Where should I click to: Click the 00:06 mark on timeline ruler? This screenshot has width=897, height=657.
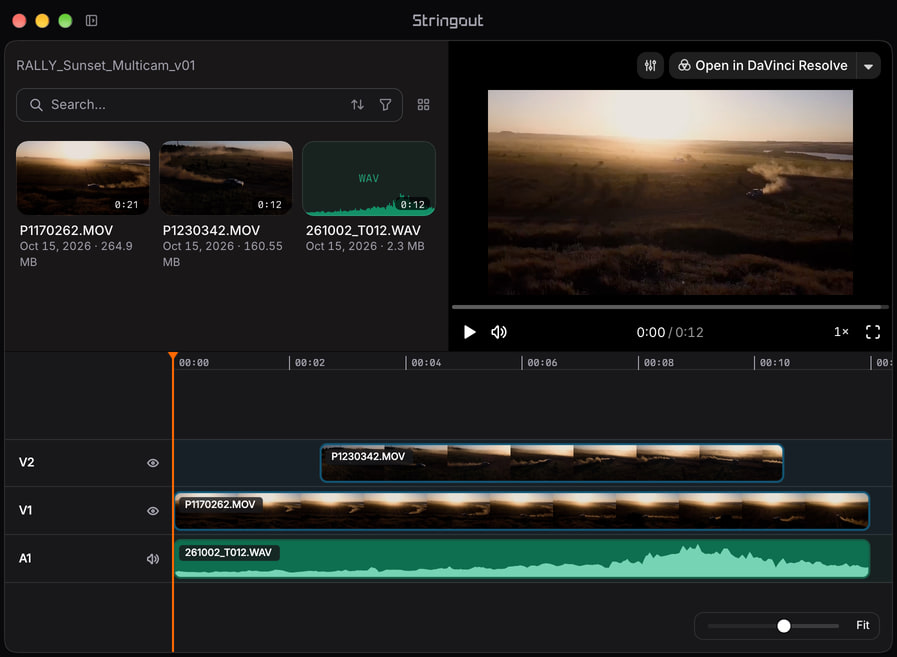point(542,363)
